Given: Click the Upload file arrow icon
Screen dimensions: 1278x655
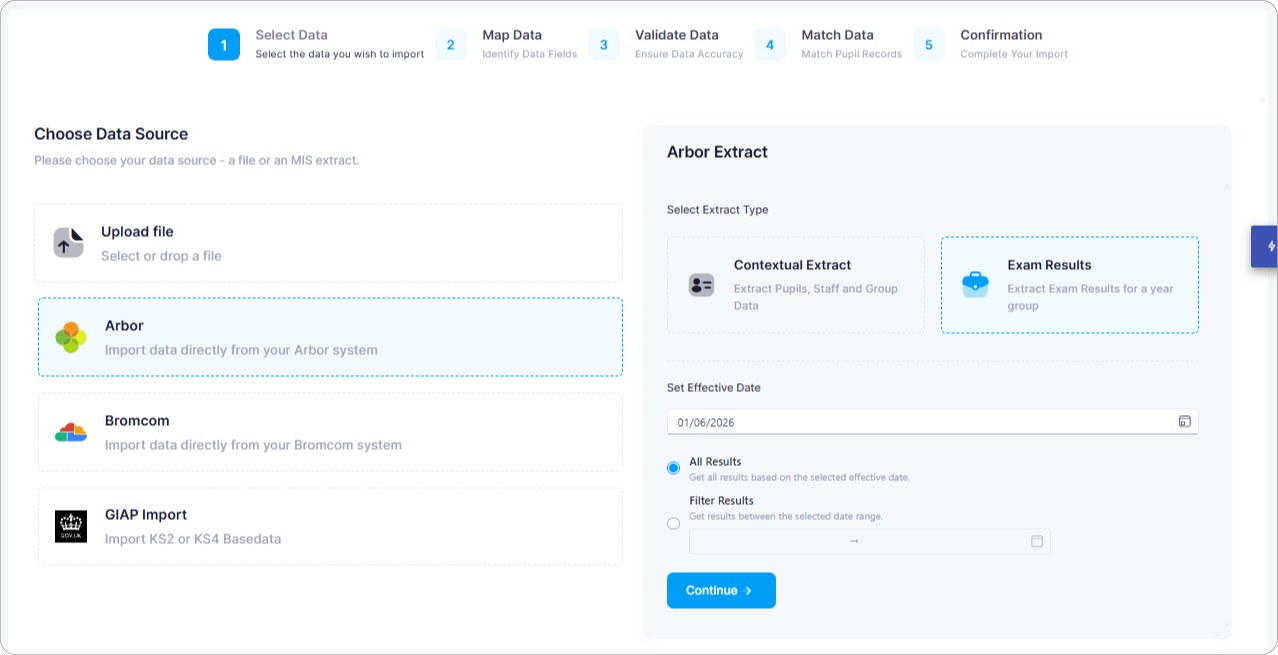Looking at the screenshot, I should [x=68, y=243].
